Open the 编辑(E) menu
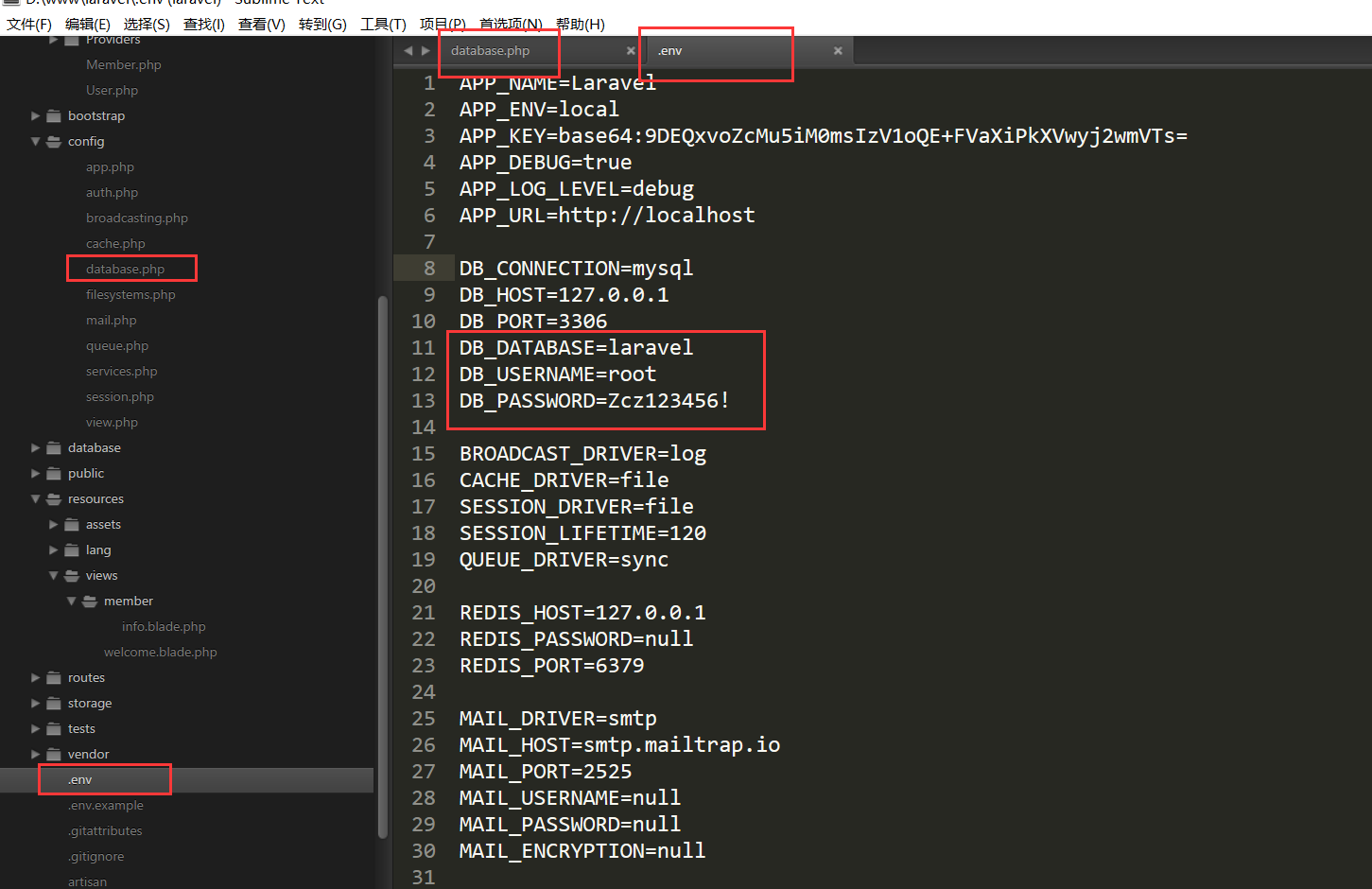 click(x=88, y=25)
